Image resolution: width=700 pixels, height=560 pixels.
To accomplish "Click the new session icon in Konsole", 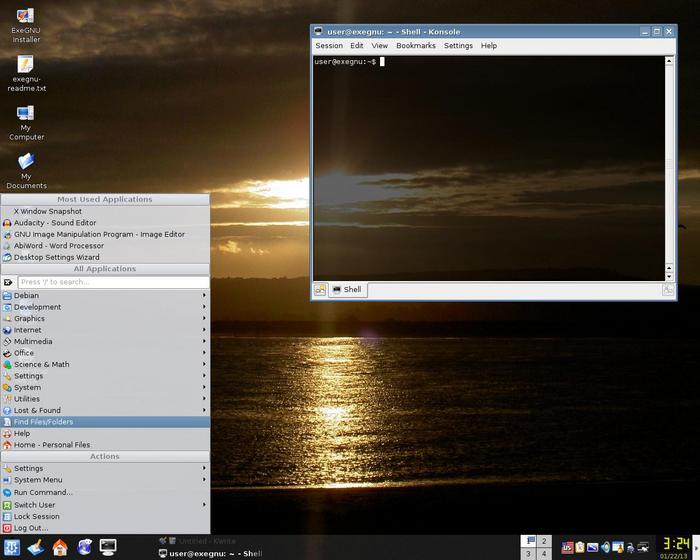I will (321, 290).
